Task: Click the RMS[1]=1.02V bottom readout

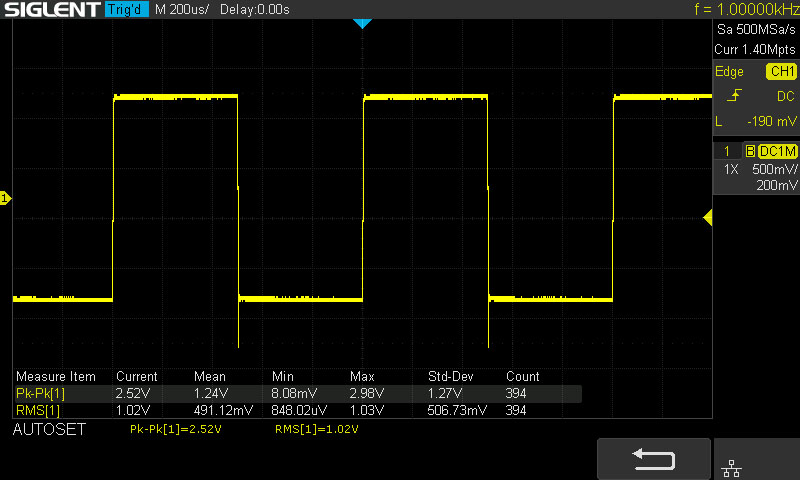Action: coord(317,430)
